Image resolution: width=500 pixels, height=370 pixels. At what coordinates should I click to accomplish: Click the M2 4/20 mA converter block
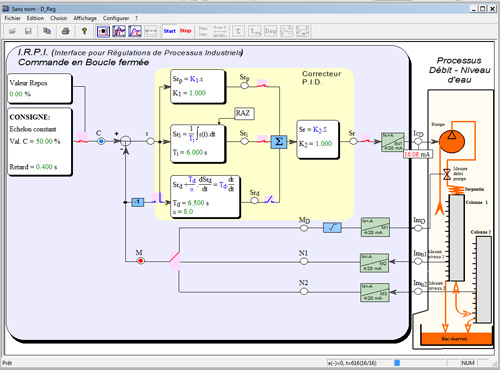375,263
